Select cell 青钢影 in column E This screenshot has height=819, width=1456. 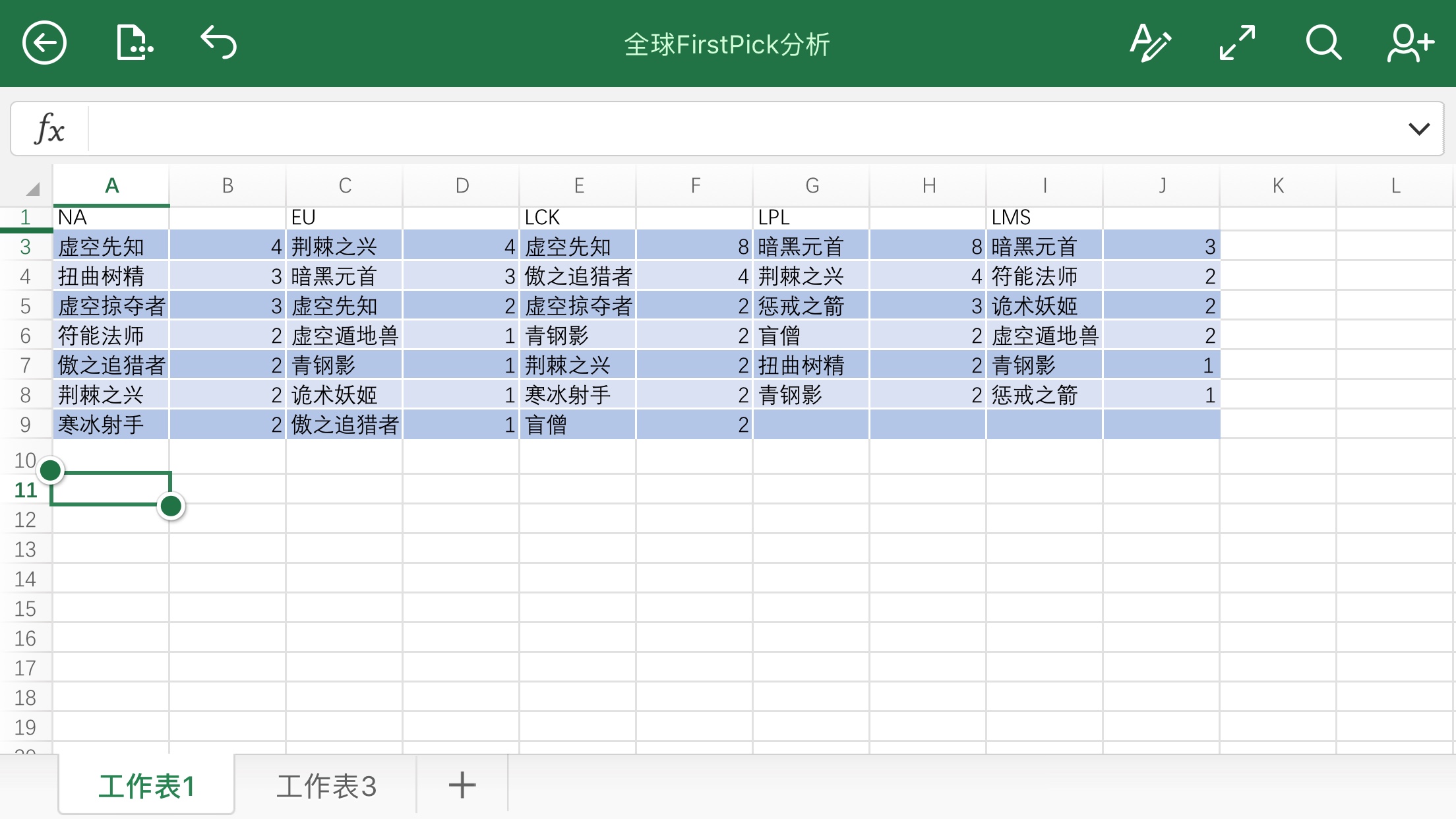[578, 336]
